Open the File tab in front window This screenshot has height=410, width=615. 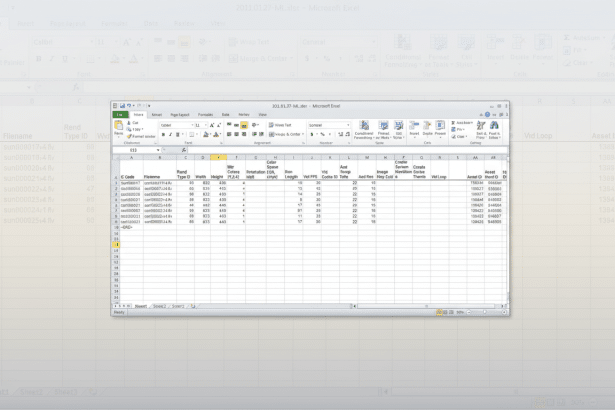click(x=120, y=115)
